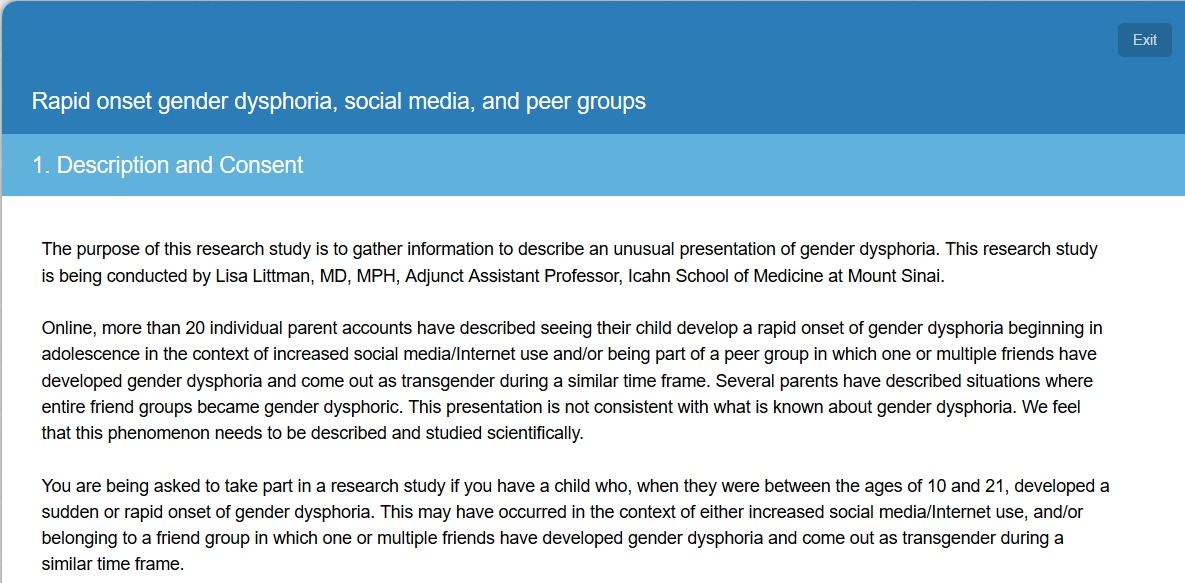1185x583 pixels.
Task: Select the "1. Description and Consent" section header
Action: pyautogui.click(x=167, y=165)
